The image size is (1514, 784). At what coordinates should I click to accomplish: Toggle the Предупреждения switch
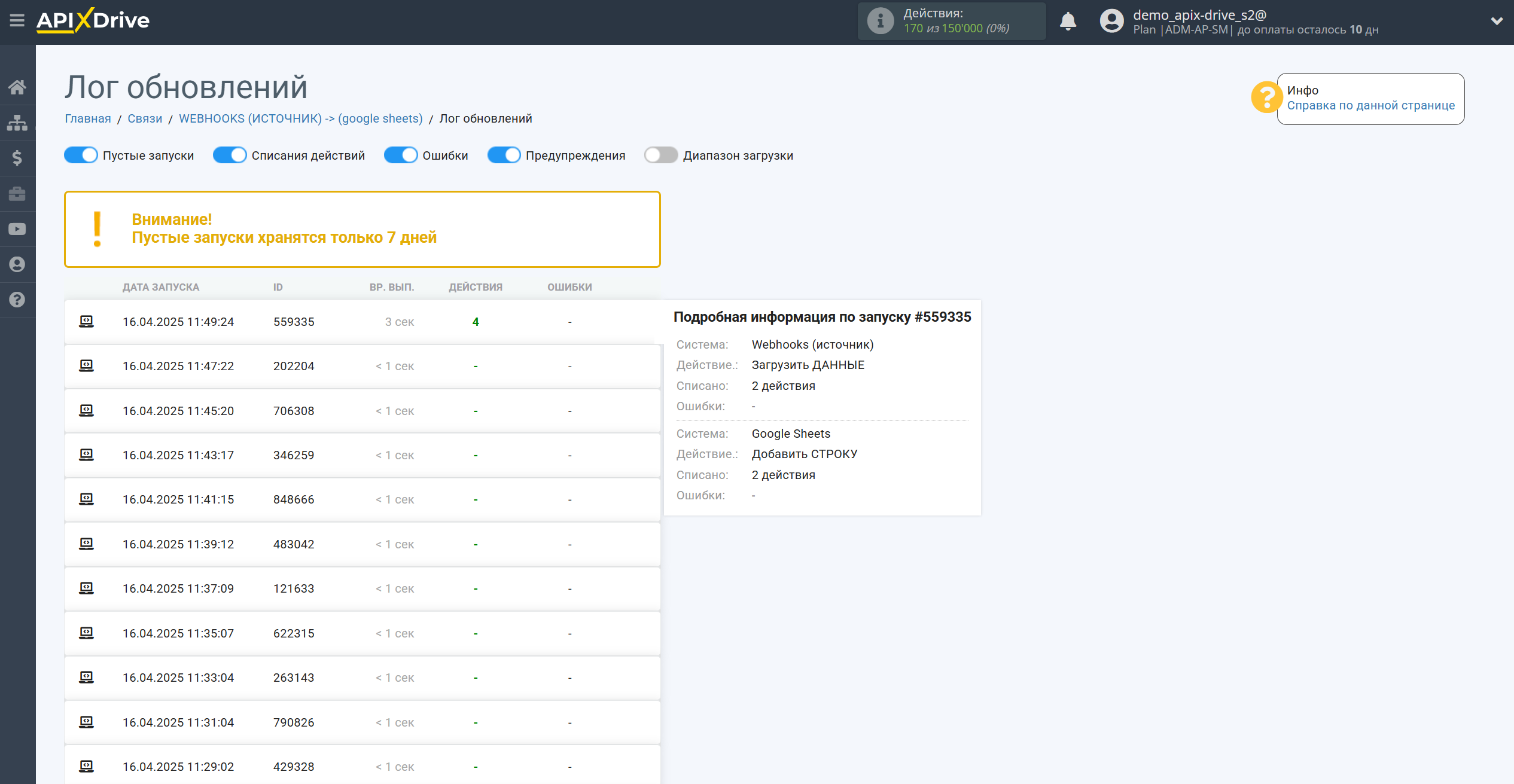click(x=504, y=155)
